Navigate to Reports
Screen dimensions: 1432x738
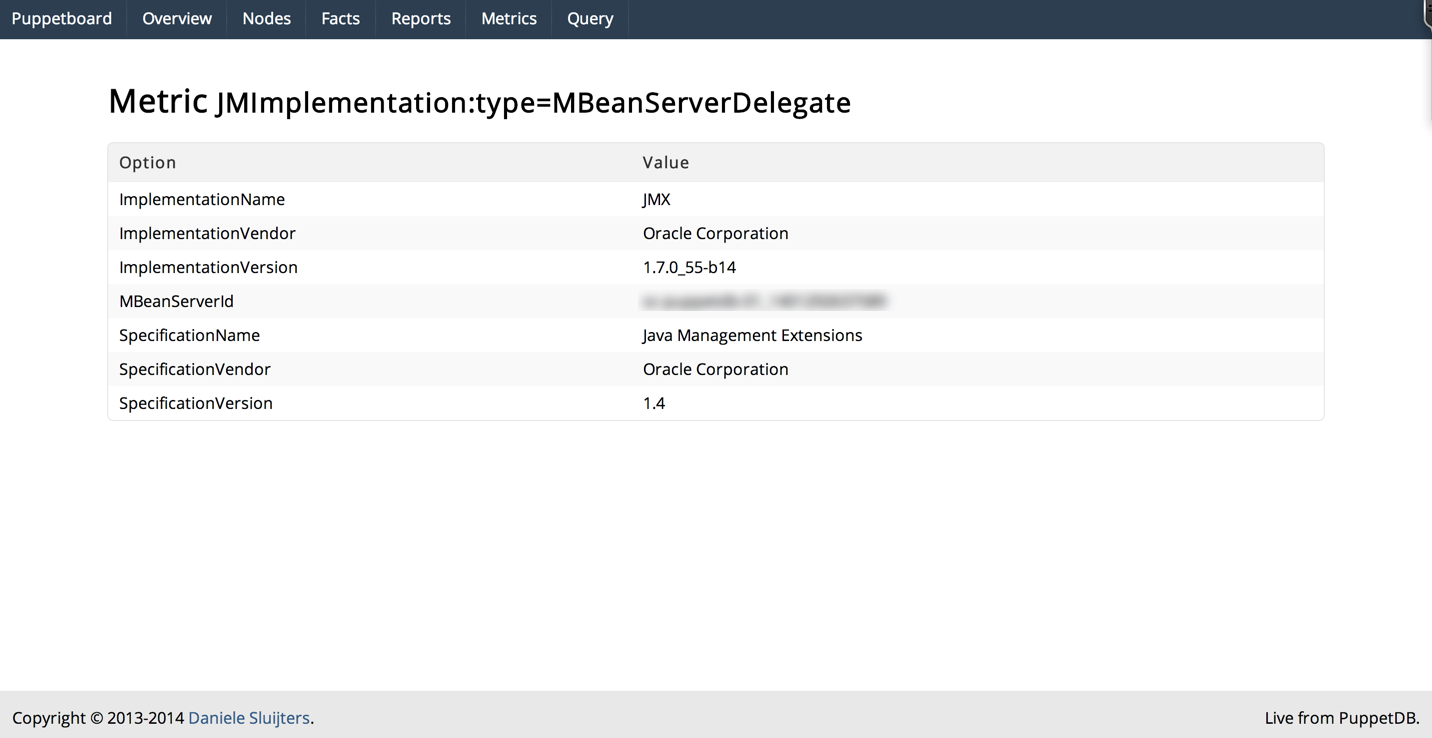click(420, 19)
